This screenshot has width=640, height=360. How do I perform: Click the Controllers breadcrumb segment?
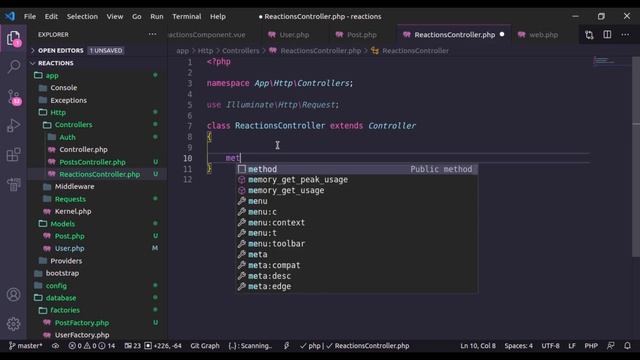(240, 51)
